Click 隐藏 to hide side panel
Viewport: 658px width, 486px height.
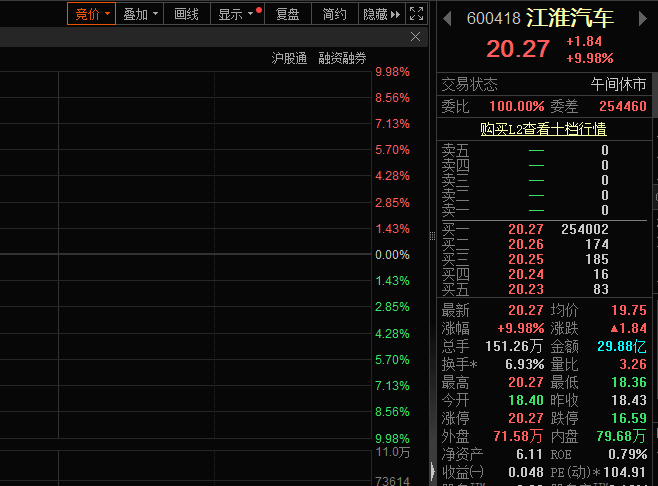[381, 14]
